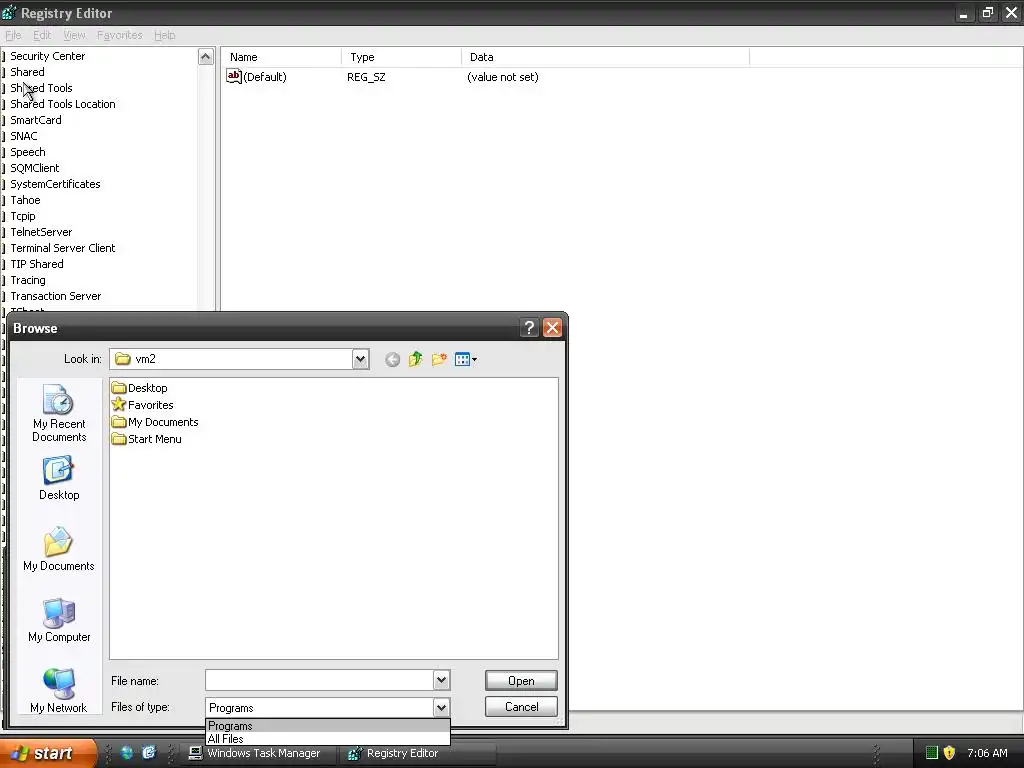Viewport: 1024px width, 768px height.
Task: Select My Documents in the places bar
Action: 59,549
